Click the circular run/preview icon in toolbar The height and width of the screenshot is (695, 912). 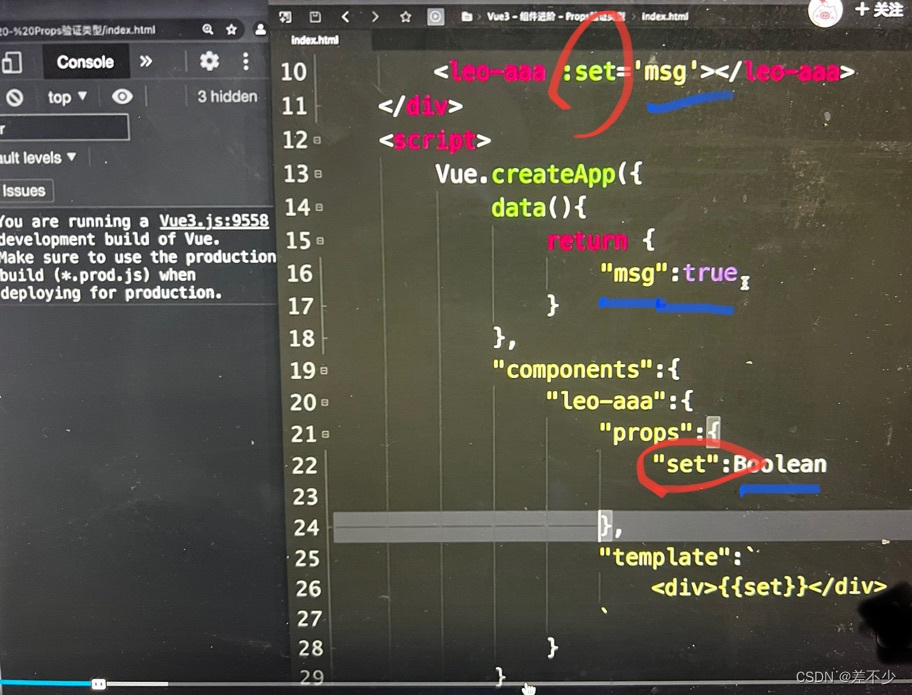[x=434, y=15]
